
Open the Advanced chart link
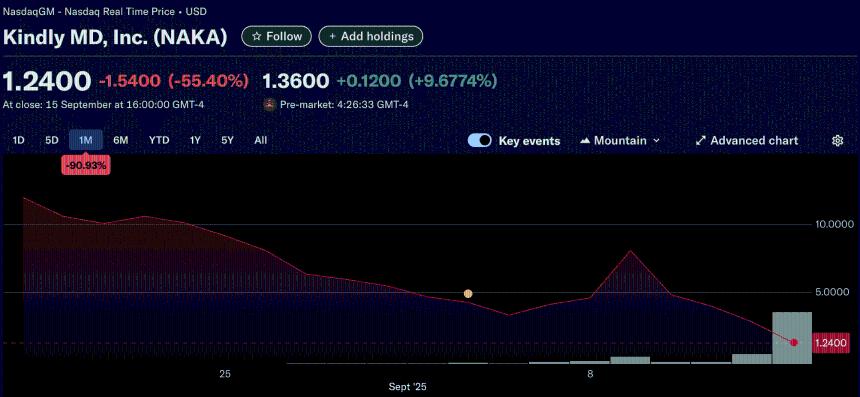coord(746,141)
